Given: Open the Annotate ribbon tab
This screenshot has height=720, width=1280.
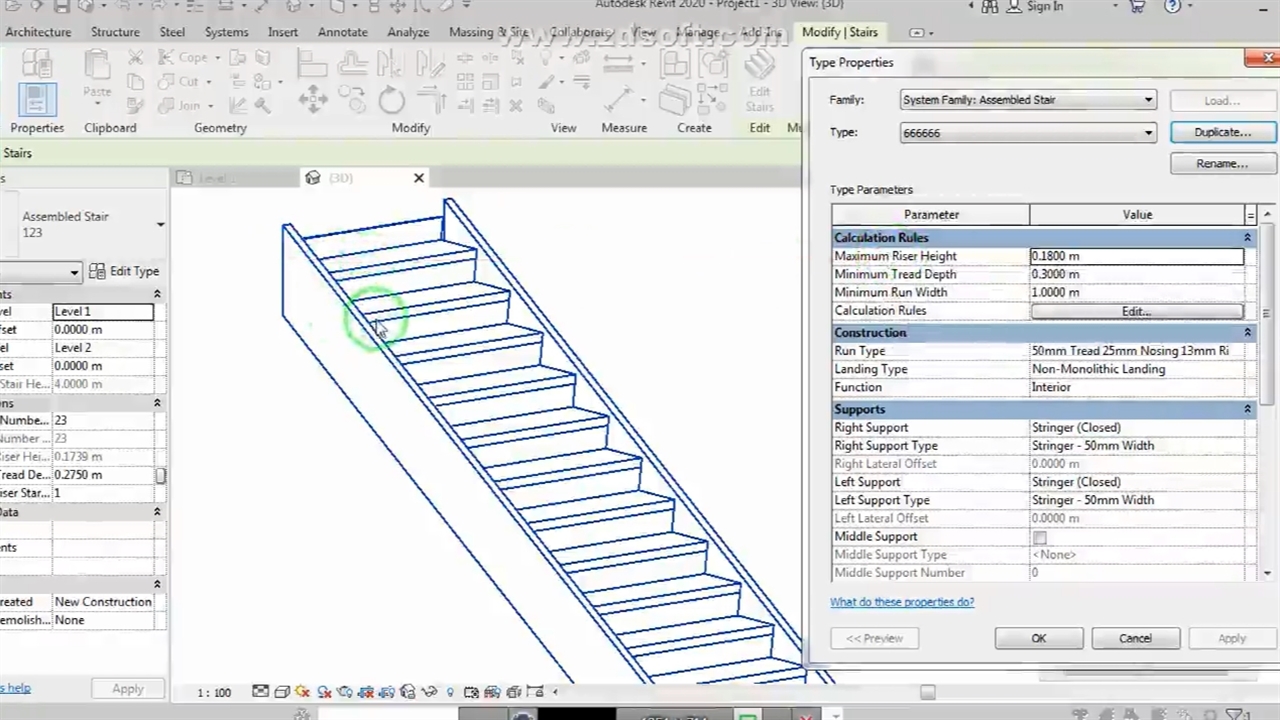Looking at the screenshot, I should [342, 32].
